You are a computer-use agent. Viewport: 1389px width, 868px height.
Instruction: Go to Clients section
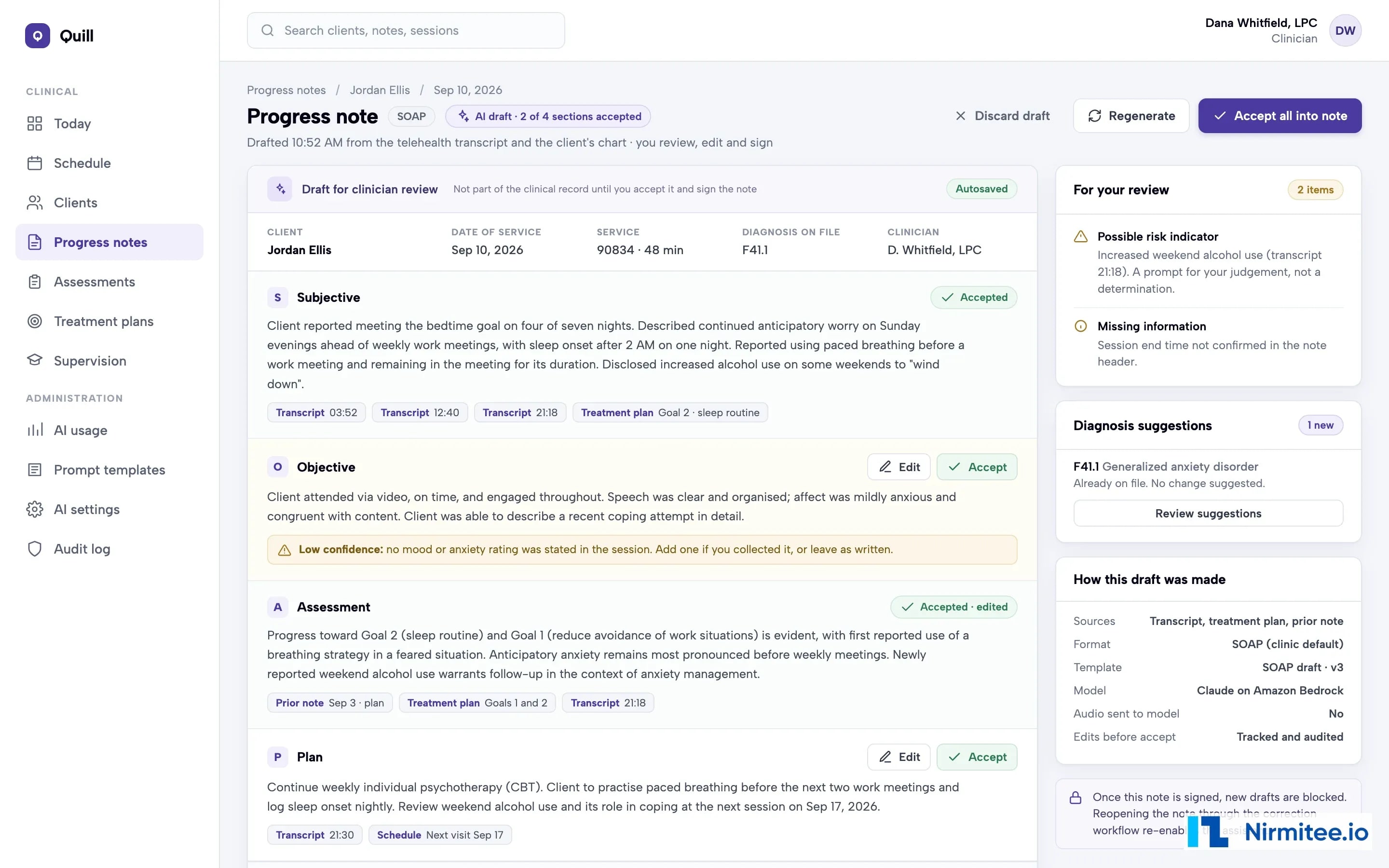coord(109,203)
